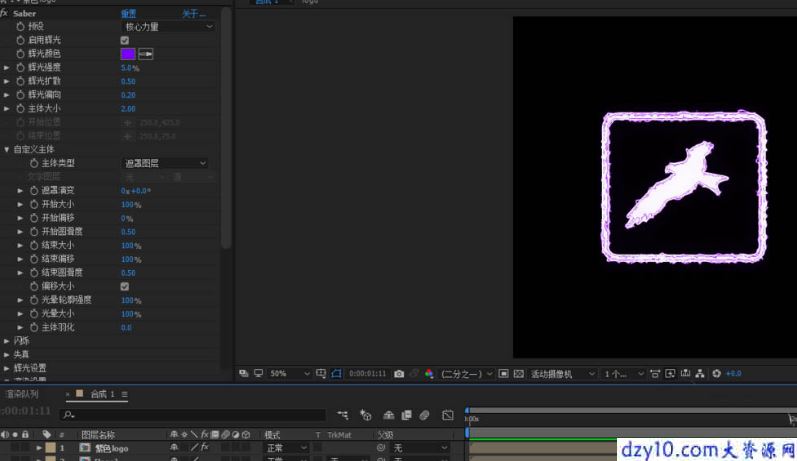Open the 预设 dropdown showing 核心力量
The image size is (797, 461).
pos(169,26)
